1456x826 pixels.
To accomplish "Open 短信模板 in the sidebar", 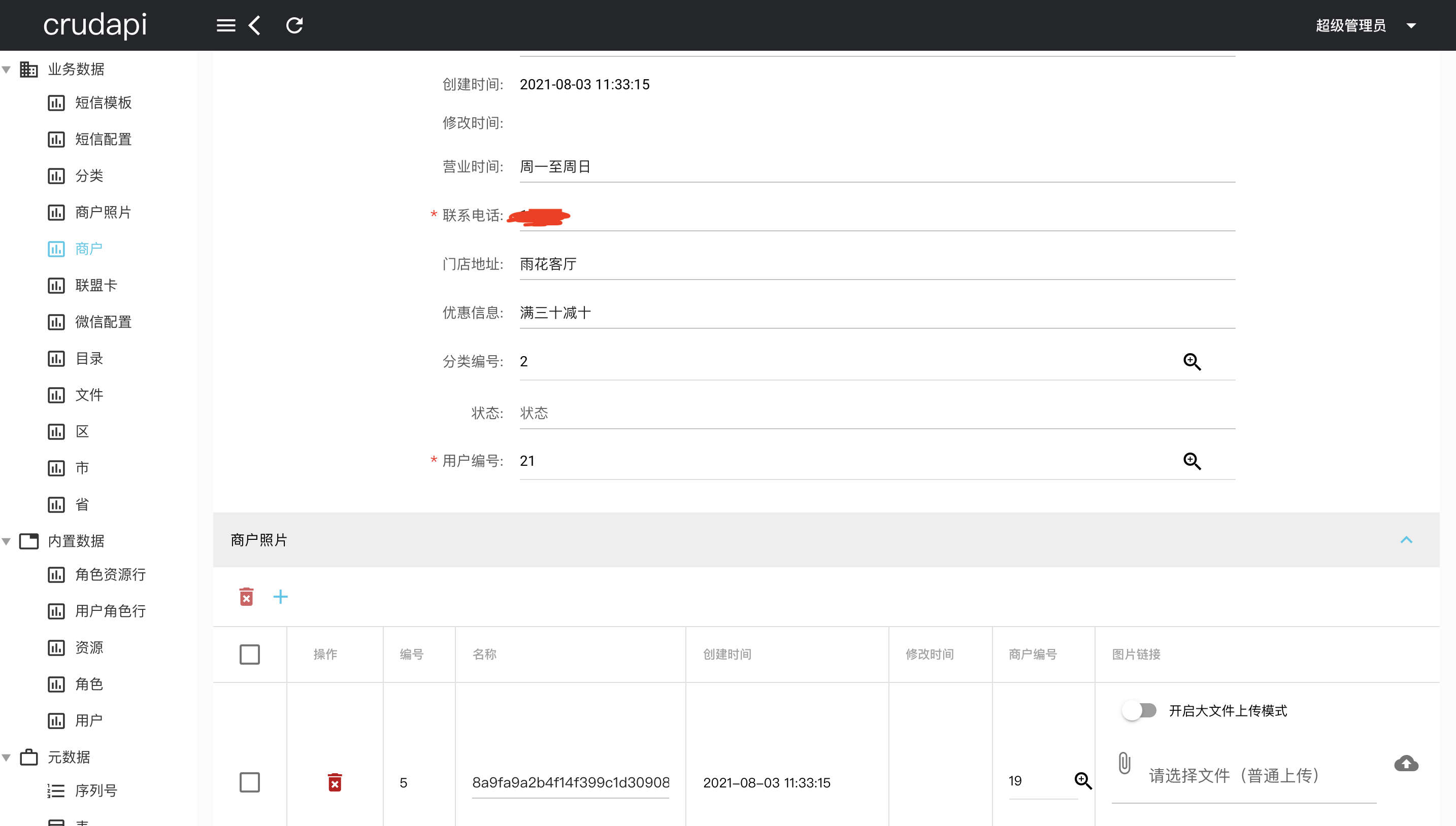I will 103,102.
